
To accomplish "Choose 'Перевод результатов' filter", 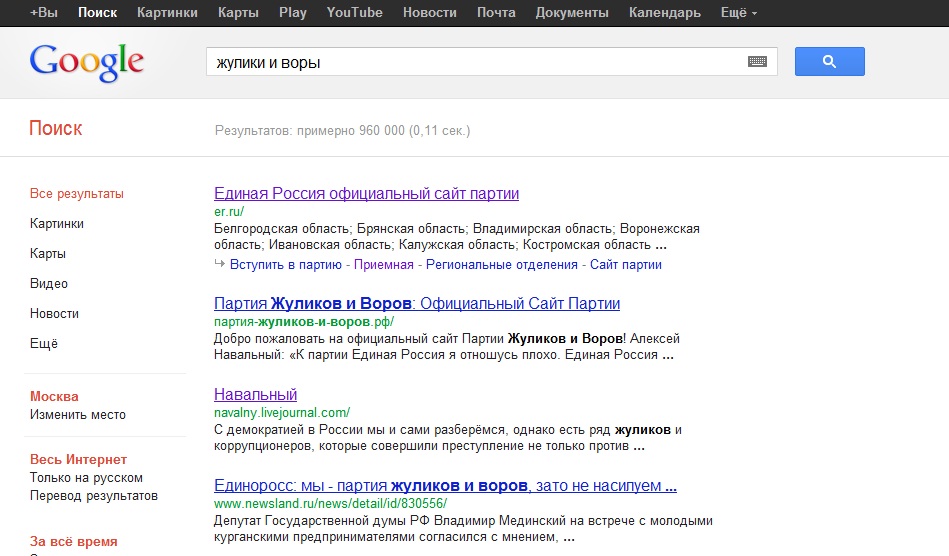I will pyautogui.click(x=94, y=495).
